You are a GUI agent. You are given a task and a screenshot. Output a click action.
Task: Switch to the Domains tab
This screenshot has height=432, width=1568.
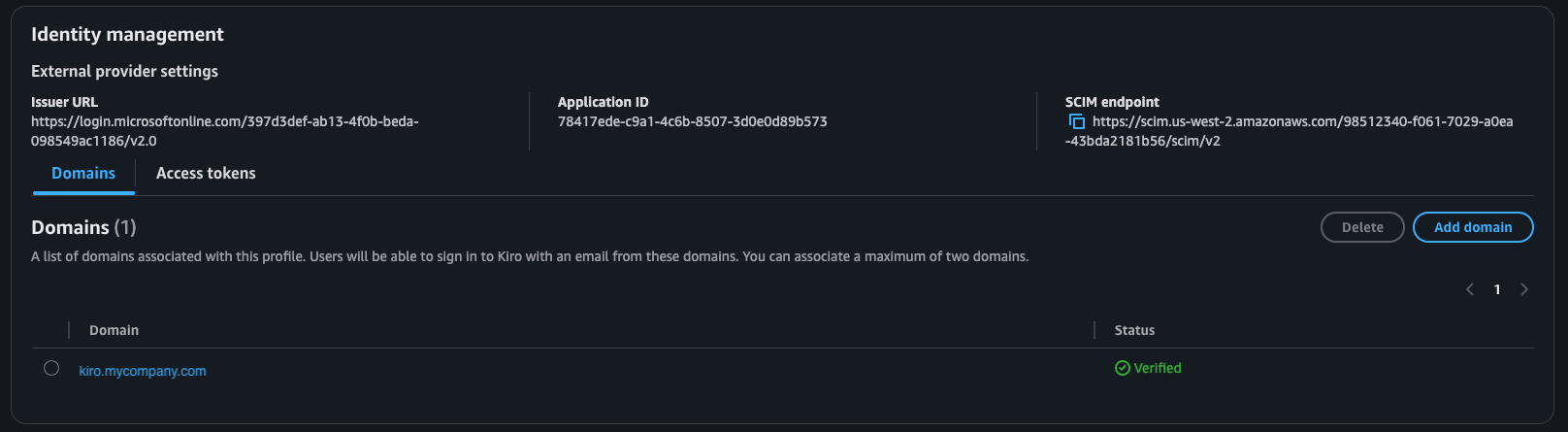coord(83,173)
